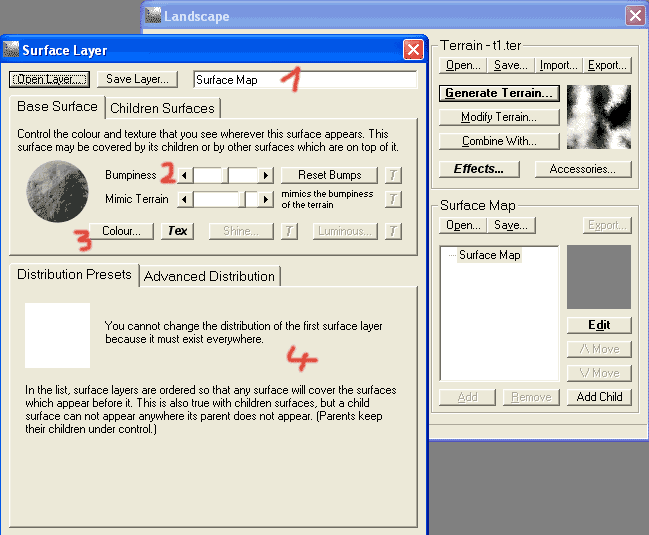Viewport: 649px width, 535px height.
Task: Click the Colour button
Action: (x=121, y=231)
